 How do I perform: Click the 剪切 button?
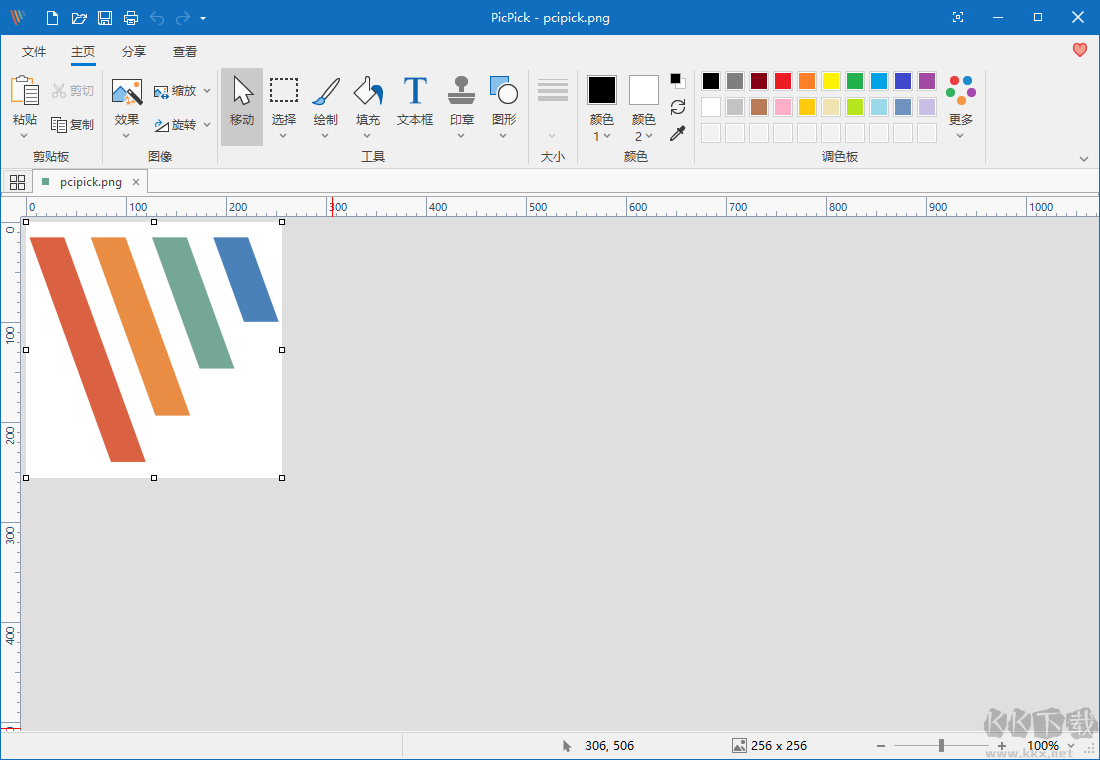pos(72,91)
